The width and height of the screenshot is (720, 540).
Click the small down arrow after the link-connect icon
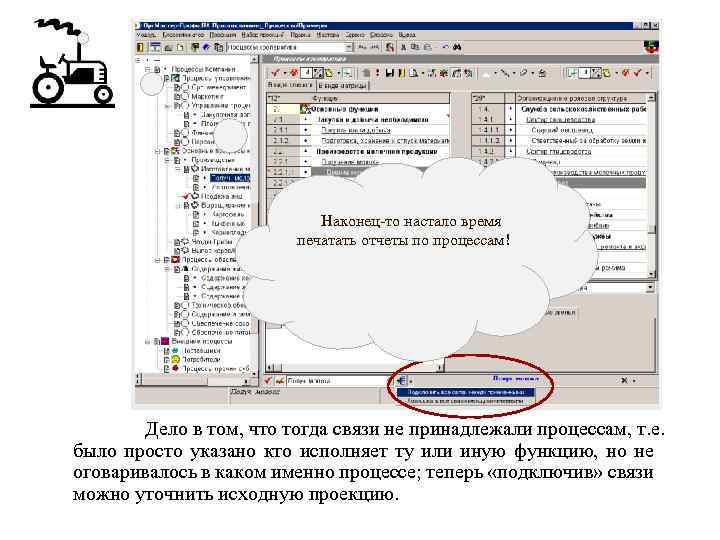411,381
